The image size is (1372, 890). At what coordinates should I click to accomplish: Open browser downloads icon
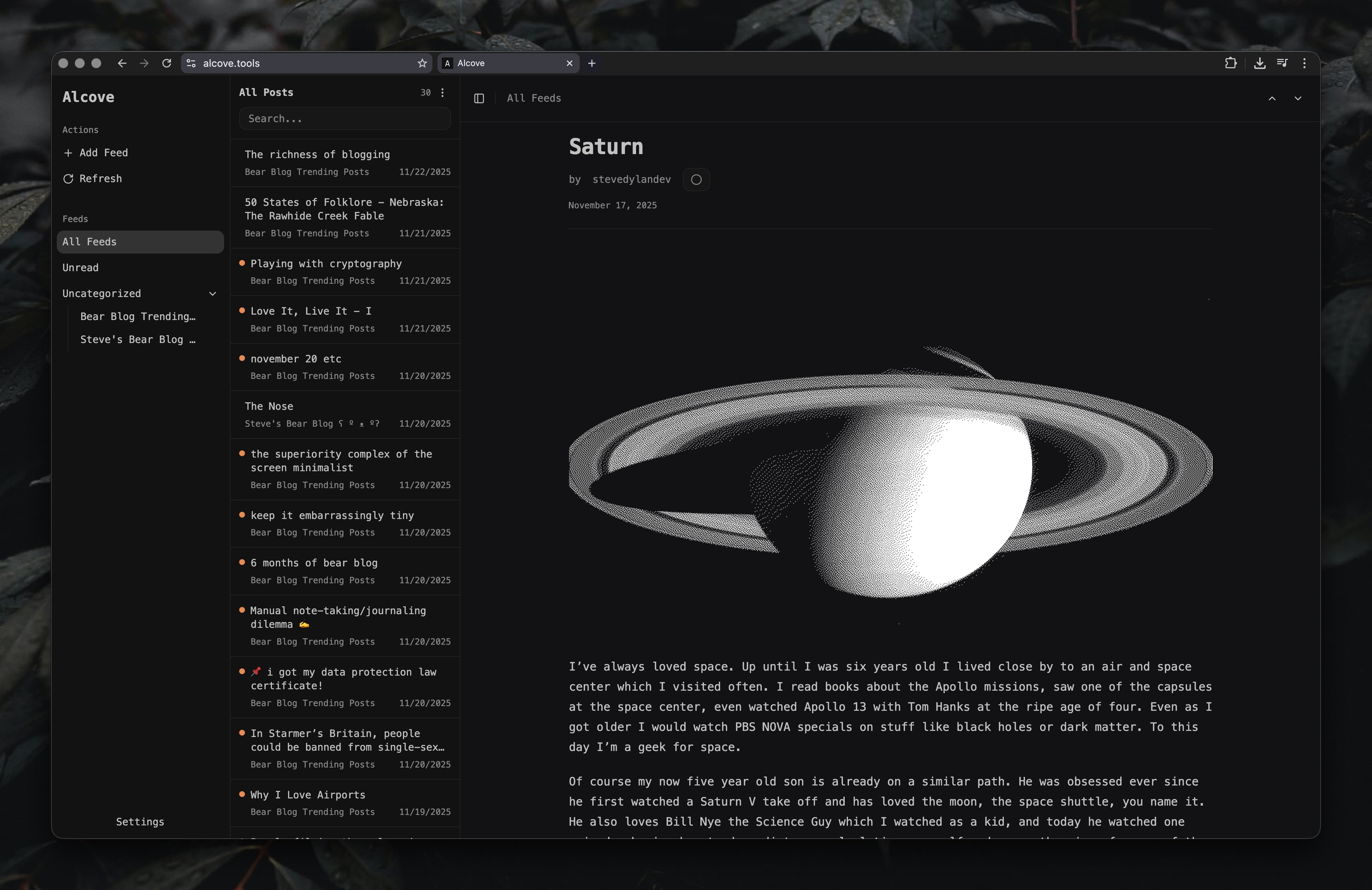1259,64
